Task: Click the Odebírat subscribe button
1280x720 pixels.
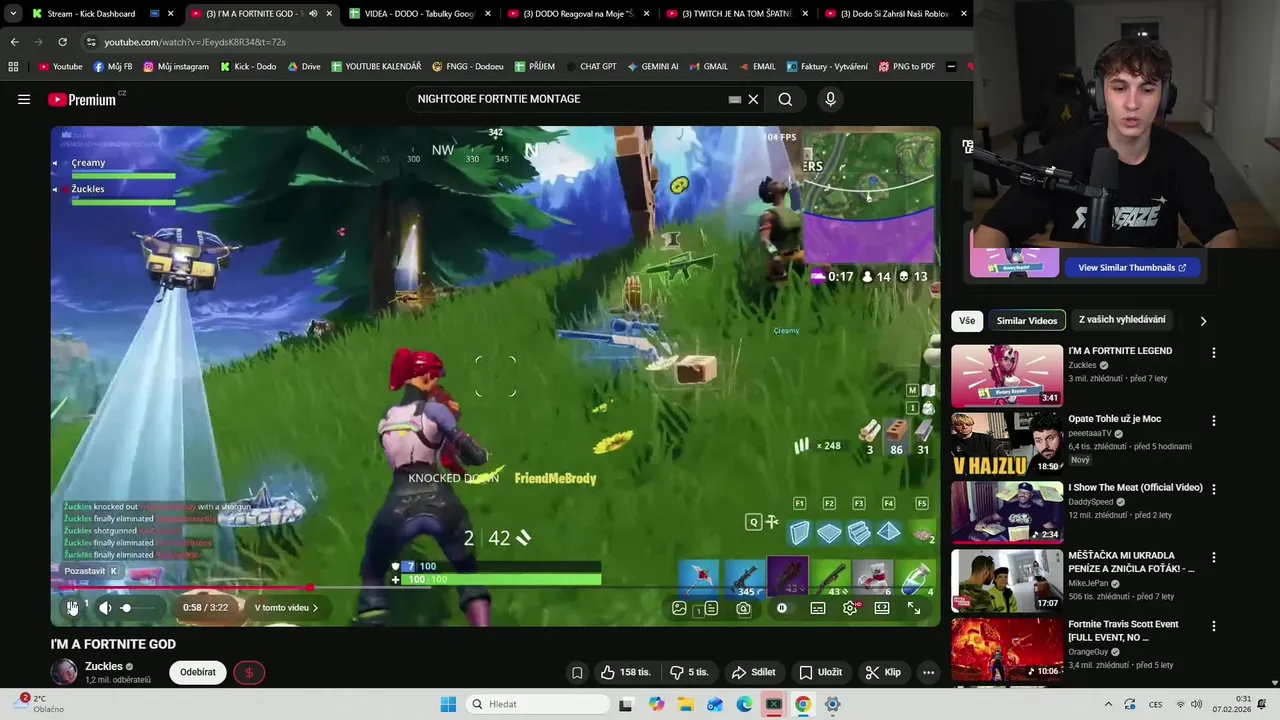Action: pyautogui.click(x=198, y=672)
